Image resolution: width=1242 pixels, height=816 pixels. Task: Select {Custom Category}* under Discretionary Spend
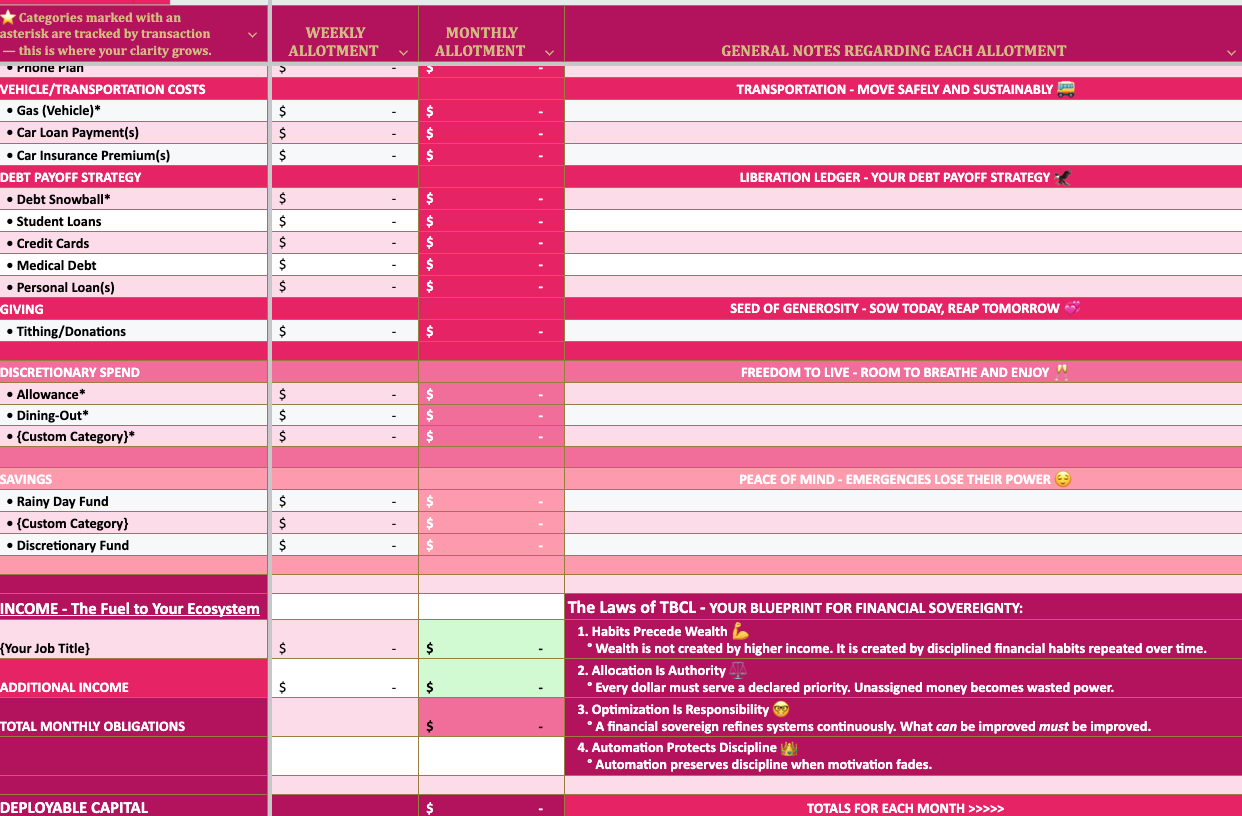click(x=134, y=436)
